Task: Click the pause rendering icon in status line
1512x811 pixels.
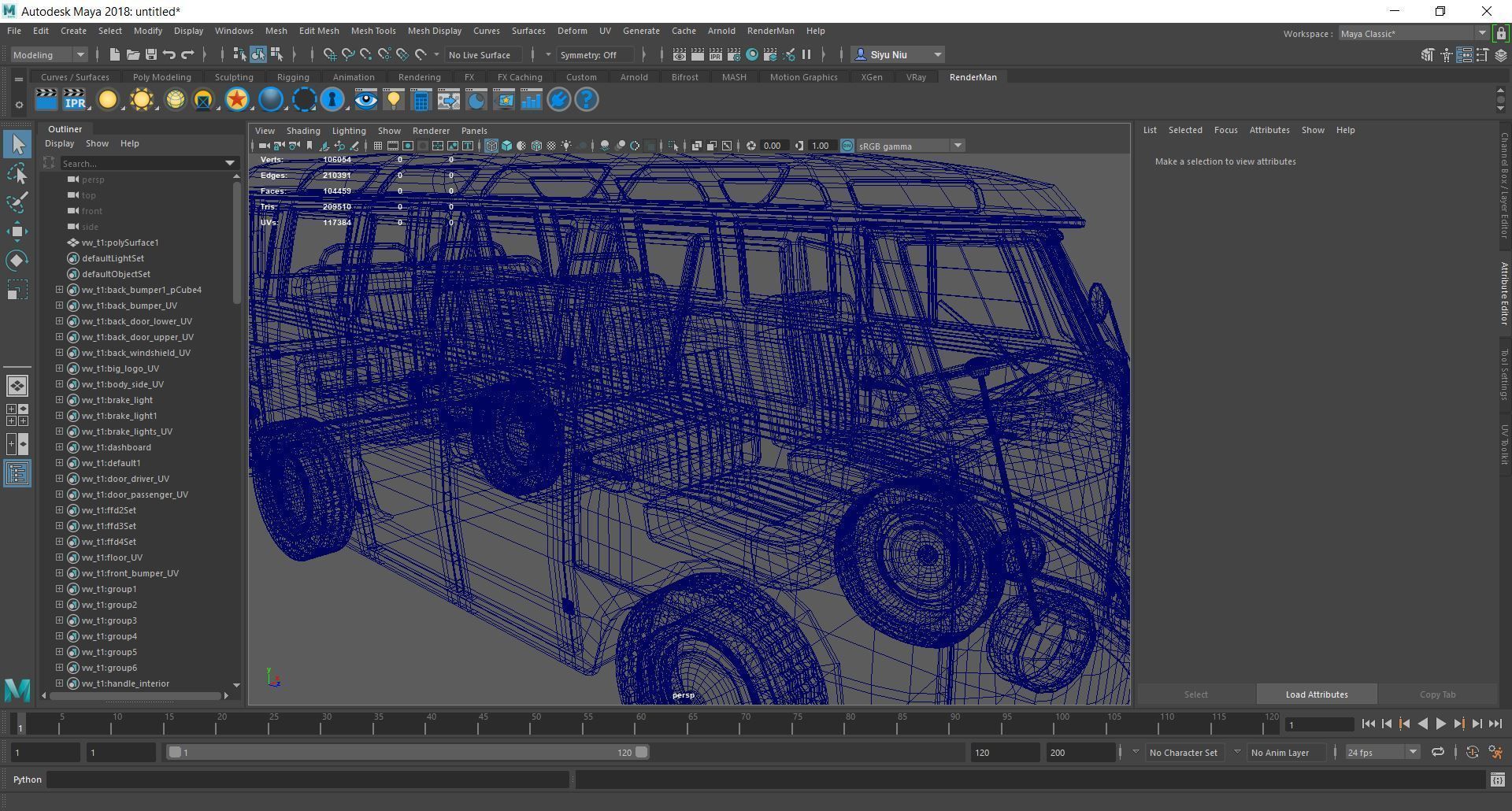Action: (806, 54)
